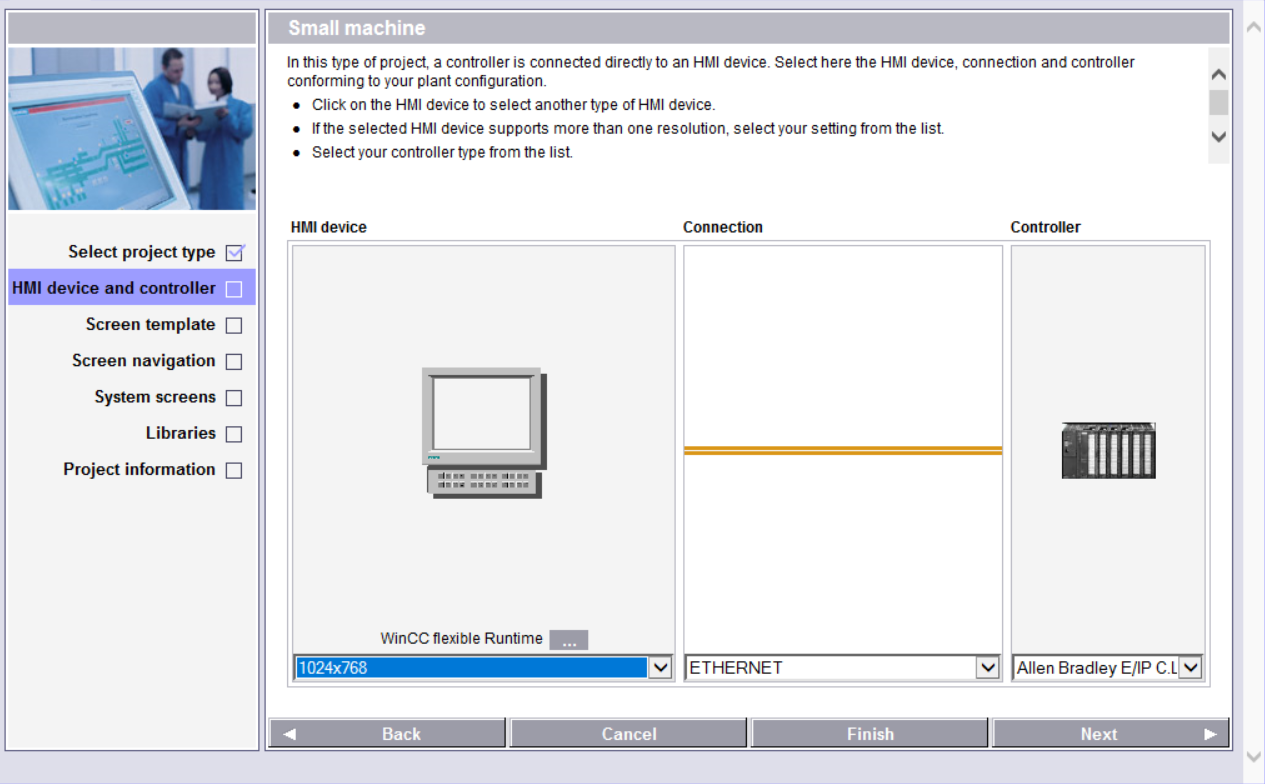
Task: Tick the Project information checkbox
Action: coord(234,470)
